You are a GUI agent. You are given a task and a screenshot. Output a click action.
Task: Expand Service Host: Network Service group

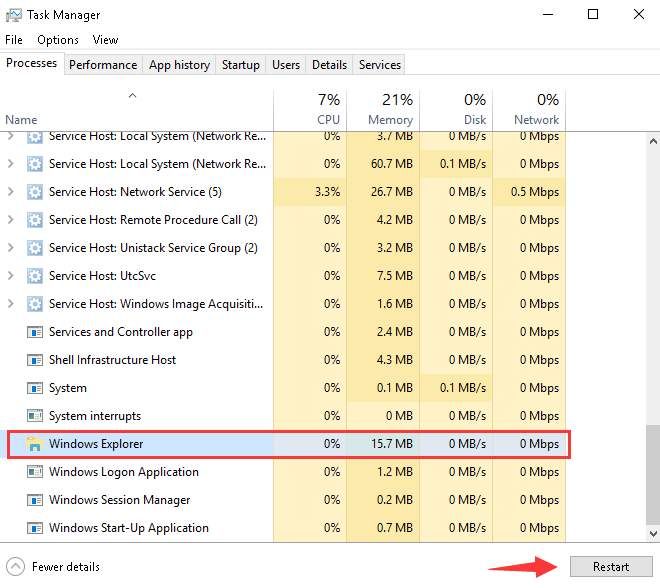12,192
